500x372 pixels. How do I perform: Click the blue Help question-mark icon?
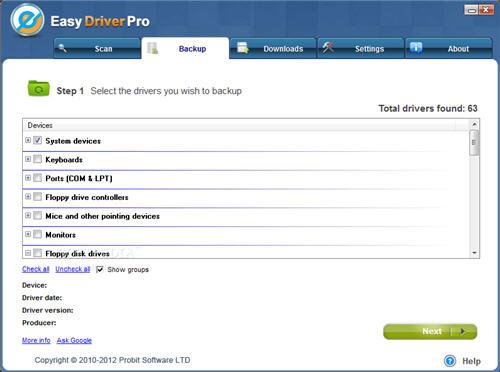tap(450, 361)
